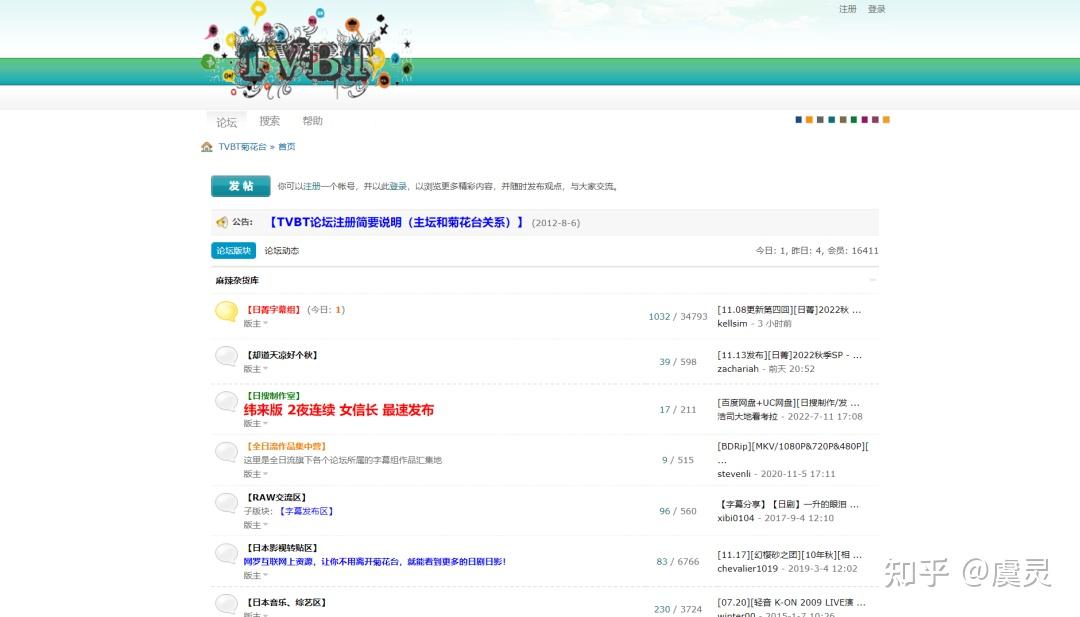Image resolution: width=1080 pixels, height=617 pixels.
Task: Open latest post 【字幕分享】【日剧】一升的眼泪
Action: click(x=788, y=504)
